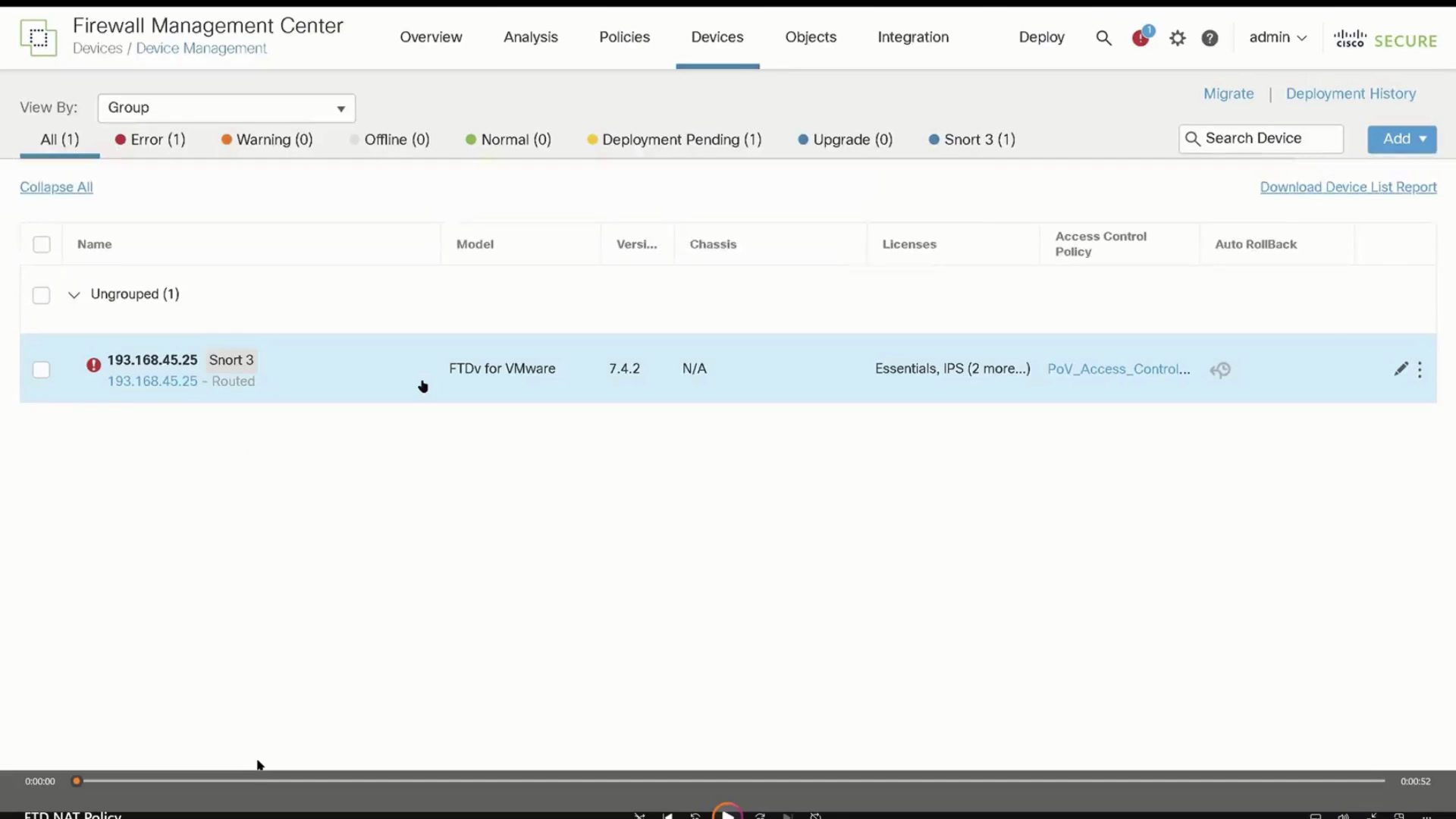Image resolution: width=1456 pixels, height=819 pixels.
Task: Filter devices by Error (1)
Action: pos(150,140)
